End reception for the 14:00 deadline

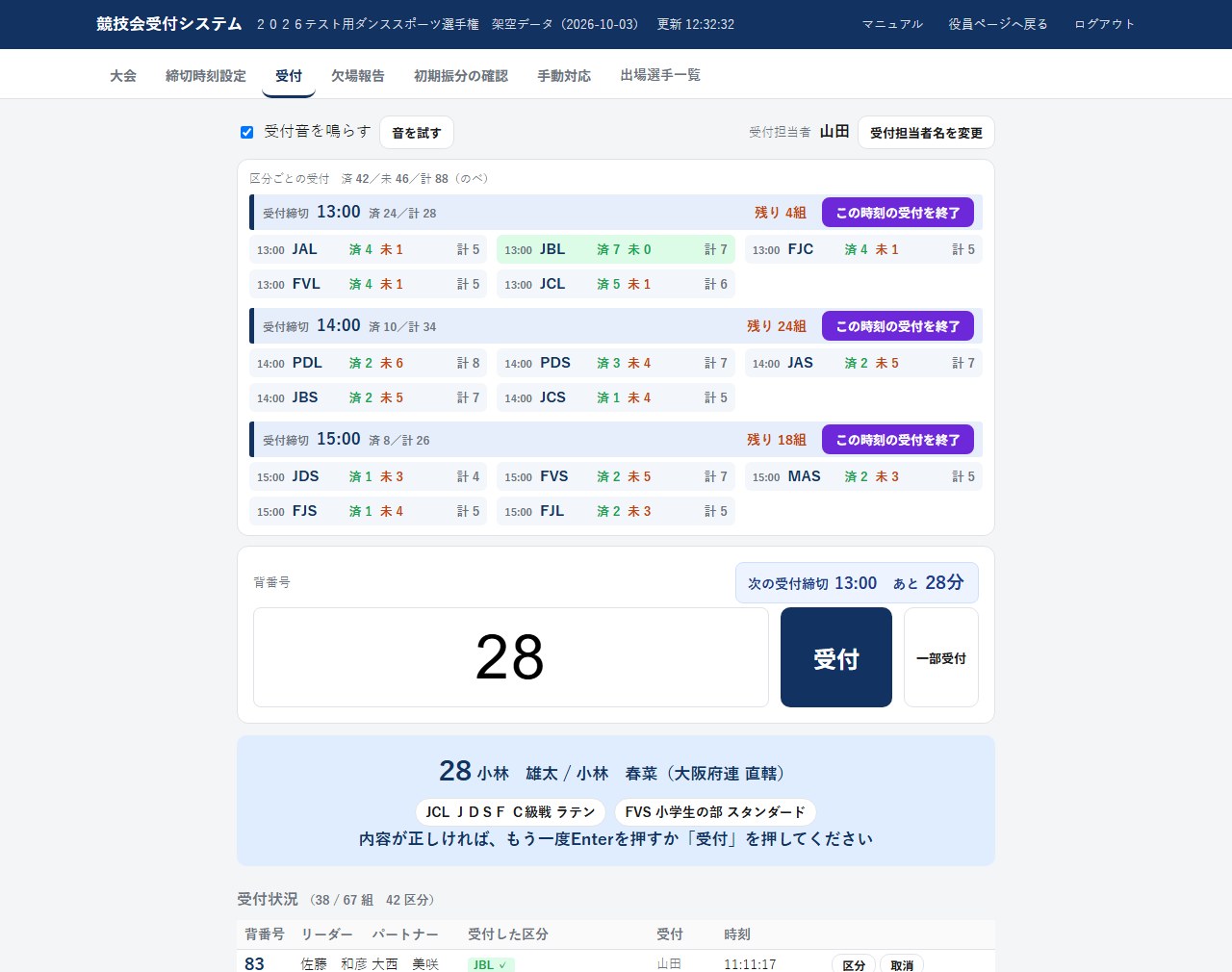point(898,326)
